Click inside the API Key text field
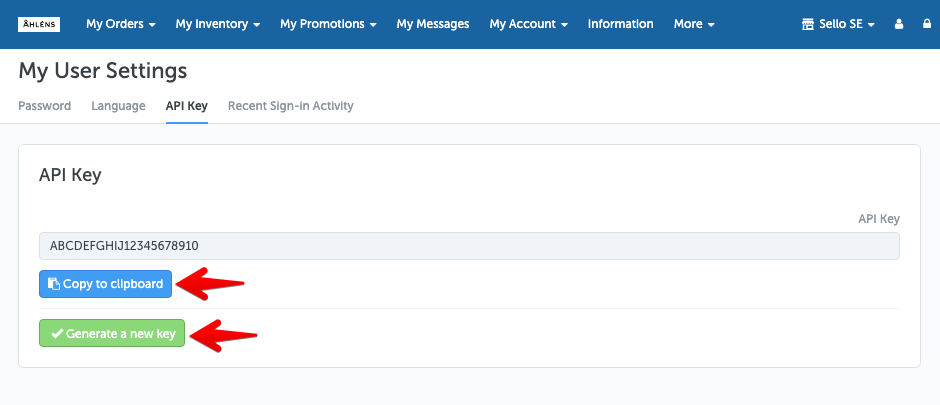The height and width of the screenshot is (405, 940). pos(469,246)
